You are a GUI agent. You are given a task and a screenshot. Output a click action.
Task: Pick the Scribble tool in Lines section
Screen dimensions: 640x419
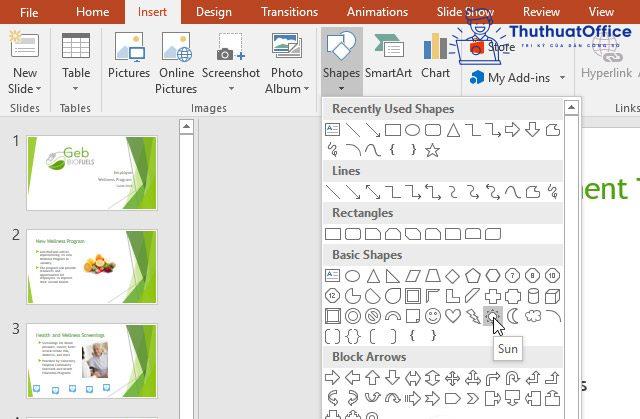[x=553, y=192]
